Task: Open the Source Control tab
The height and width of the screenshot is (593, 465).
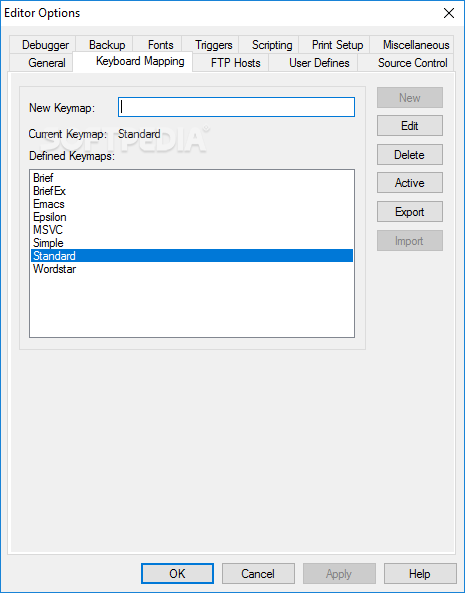Action: click(x=406, y=62)
